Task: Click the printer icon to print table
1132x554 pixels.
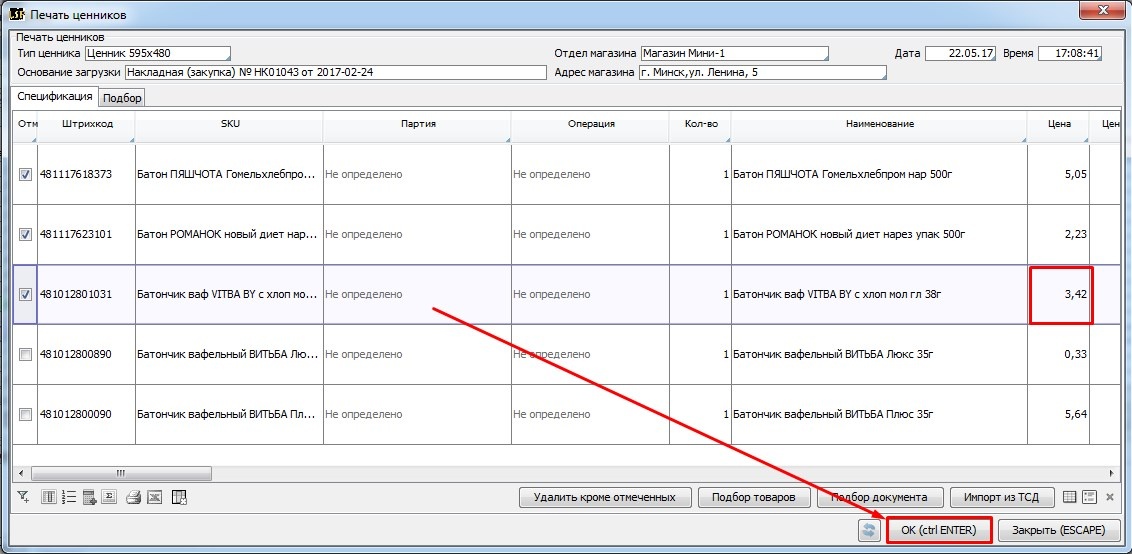Action: click(x=133, y=497)
